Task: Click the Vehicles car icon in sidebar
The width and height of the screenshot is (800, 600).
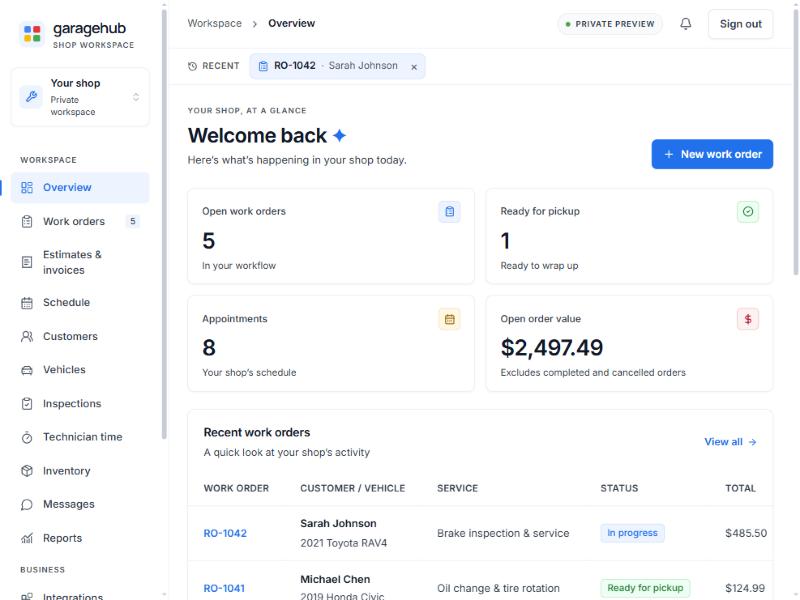Action: coord(27,370)
